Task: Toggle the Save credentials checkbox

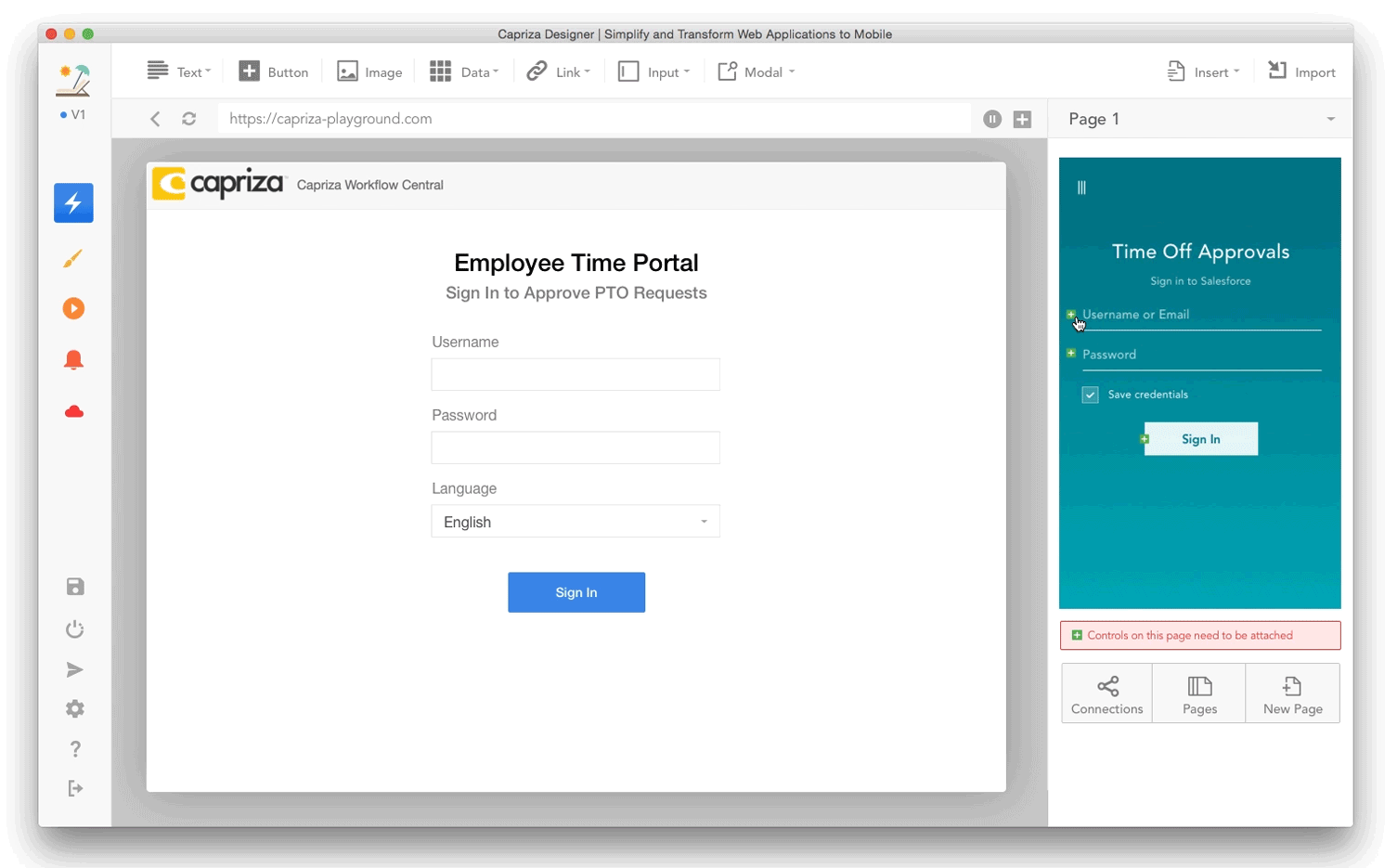Action: tap(1091, 395)
